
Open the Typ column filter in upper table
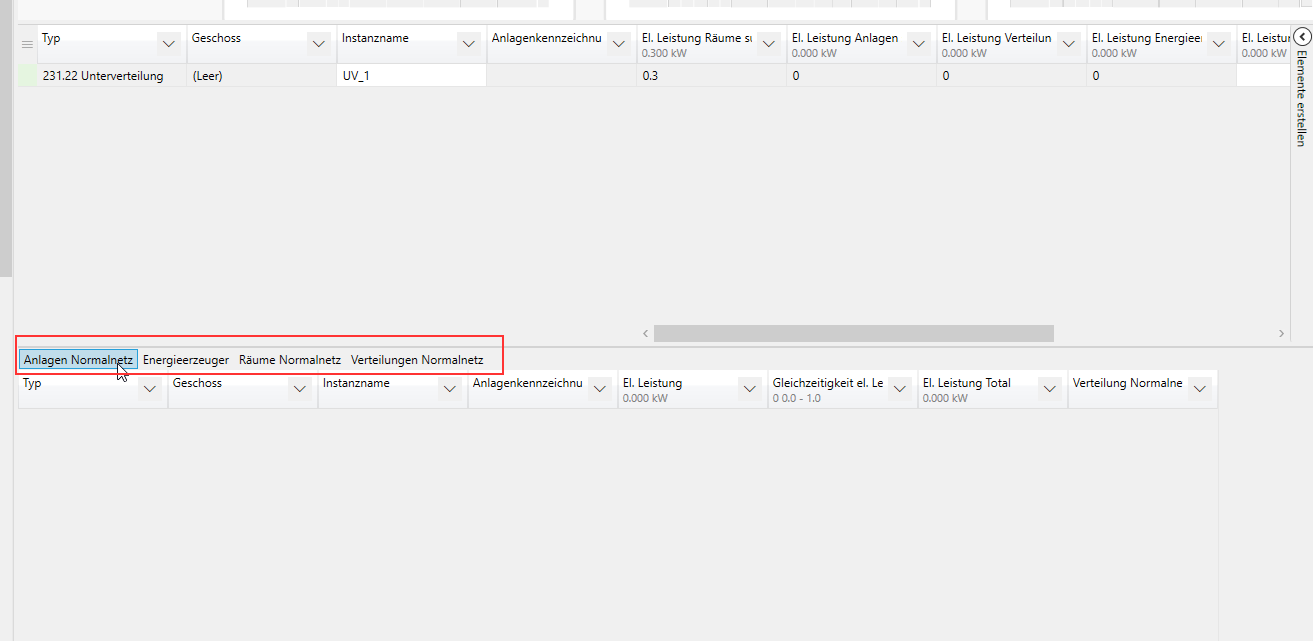point(169,44)
